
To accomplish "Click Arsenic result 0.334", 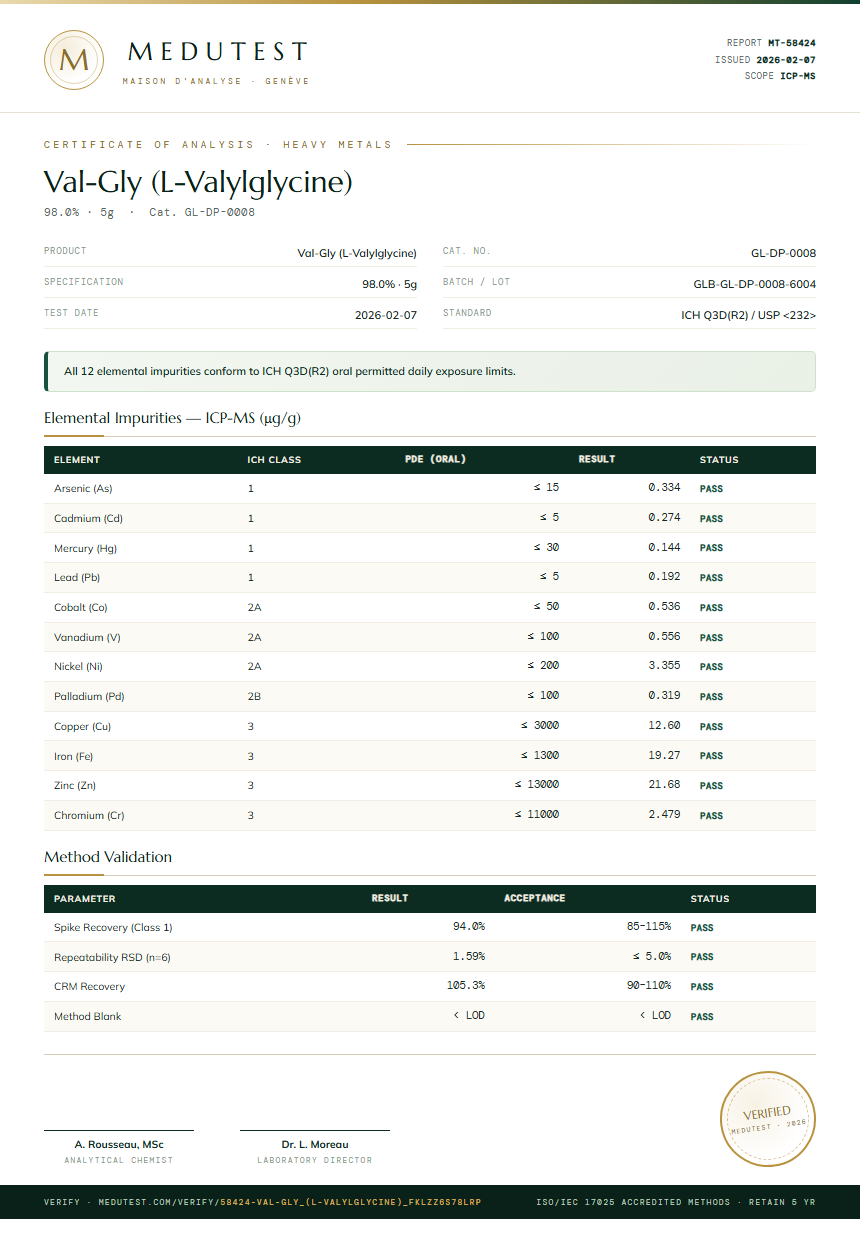I will coord(664,488).
